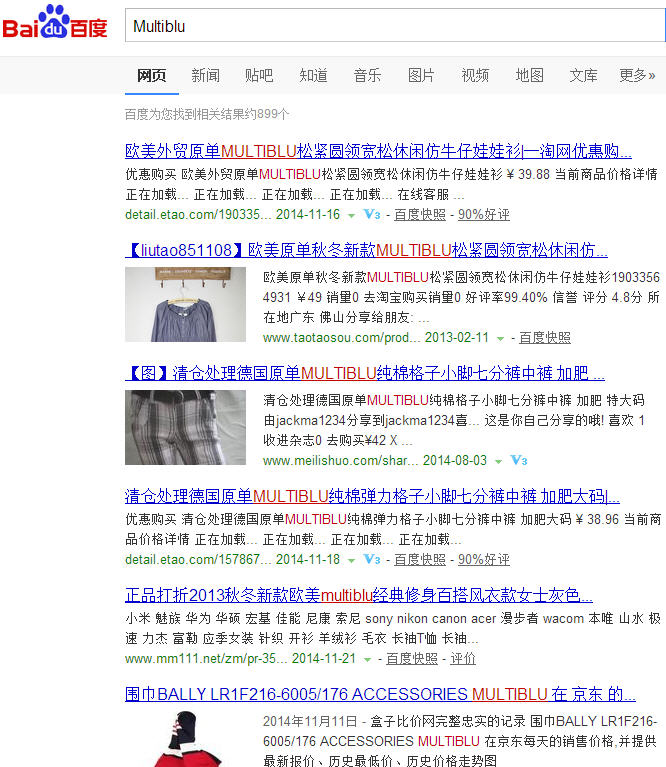
Task: Open 百度快照 for the mm111.net result
Action: click(412, 659)
